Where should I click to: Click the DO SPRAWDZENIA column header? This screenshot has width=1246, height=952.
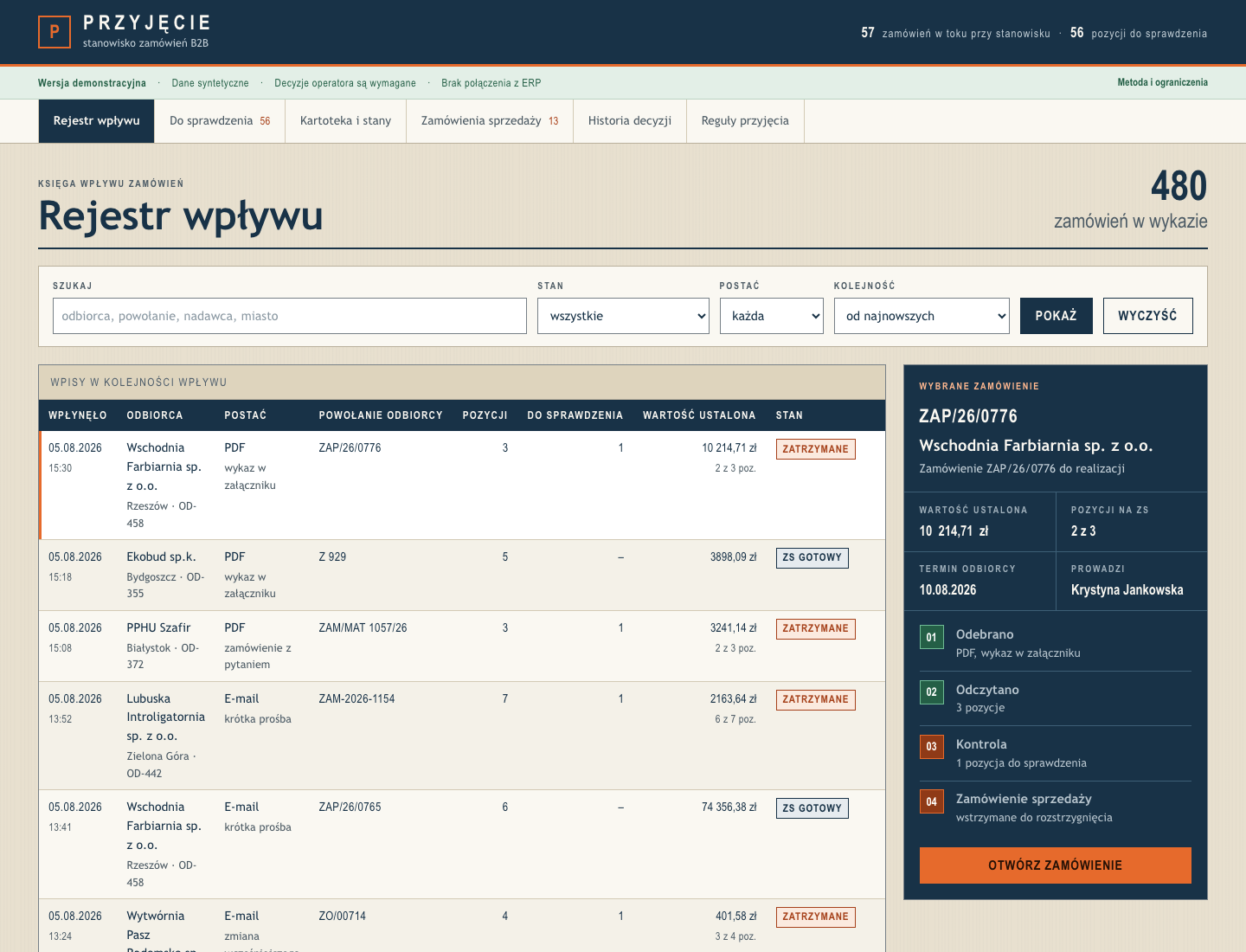tap(575, 415)
